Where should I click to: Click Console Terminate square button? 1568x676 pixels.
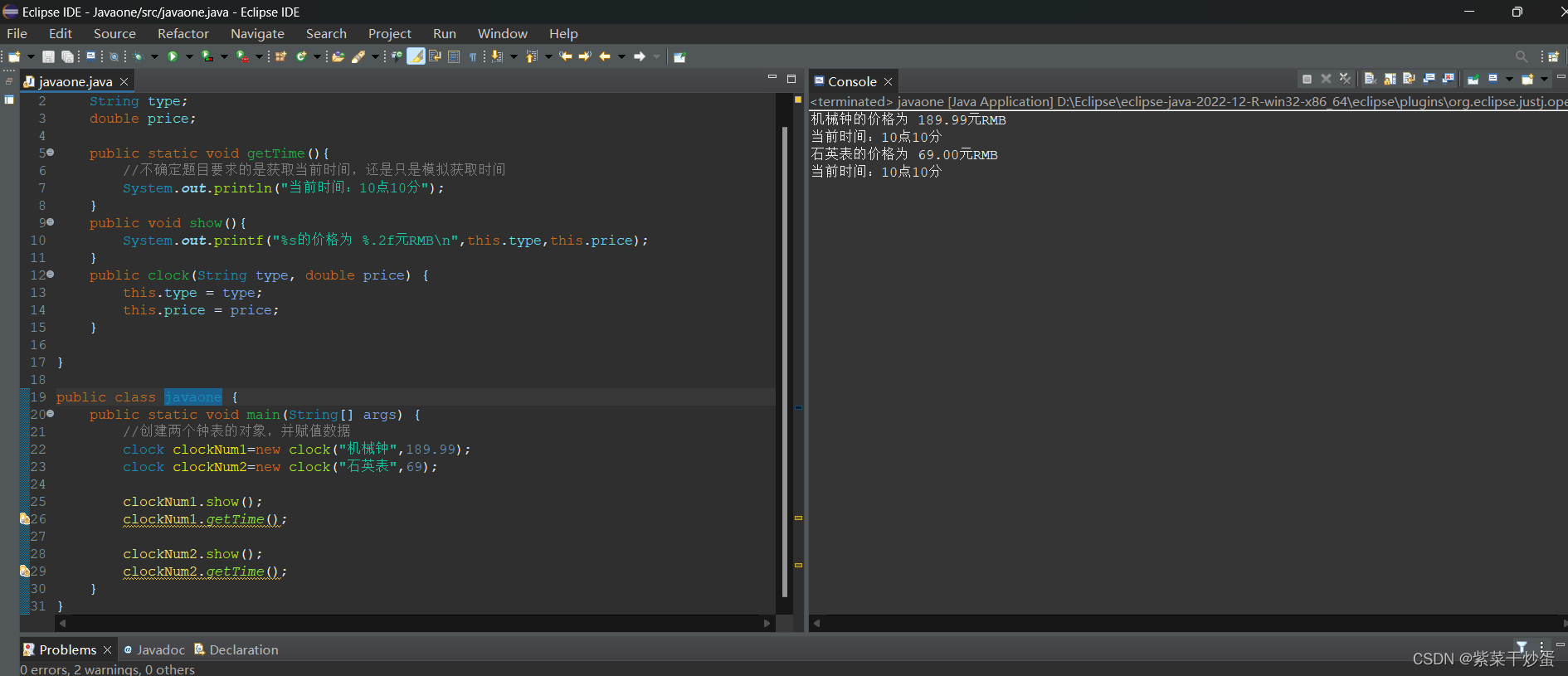pos(1307,79)
